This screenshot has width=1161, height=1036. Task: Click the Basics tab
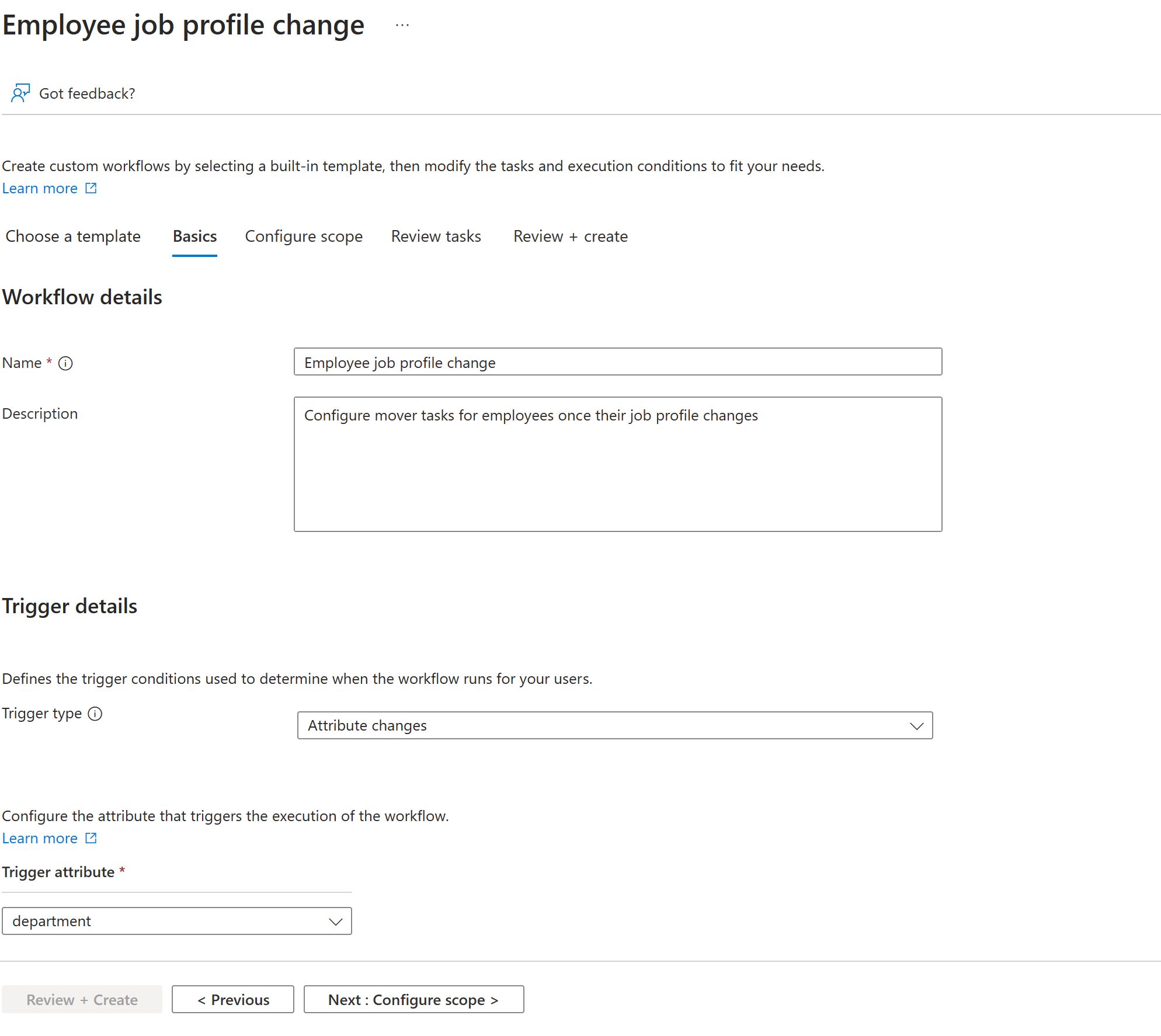coord(193,236)
